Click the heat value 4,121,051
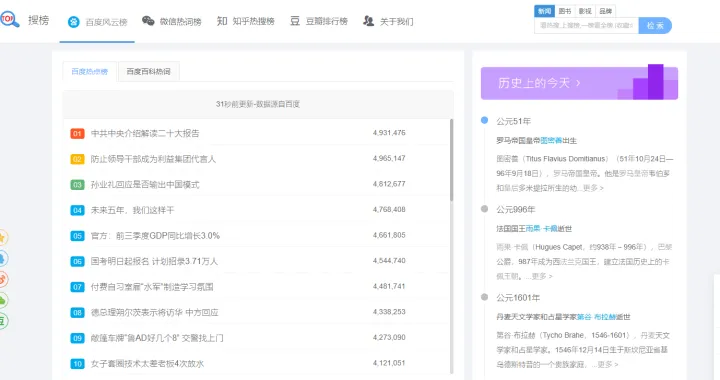Viewport: 720px width, 380px height. (x=389, y=363)
